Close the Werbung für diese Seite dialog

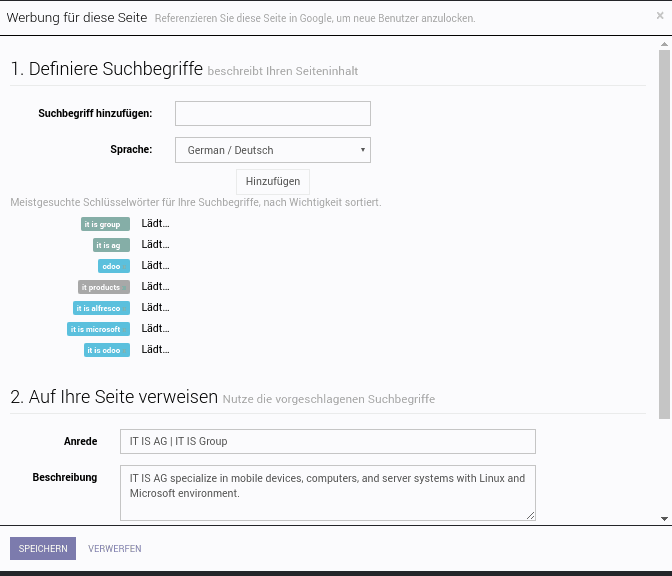(660, 15)
